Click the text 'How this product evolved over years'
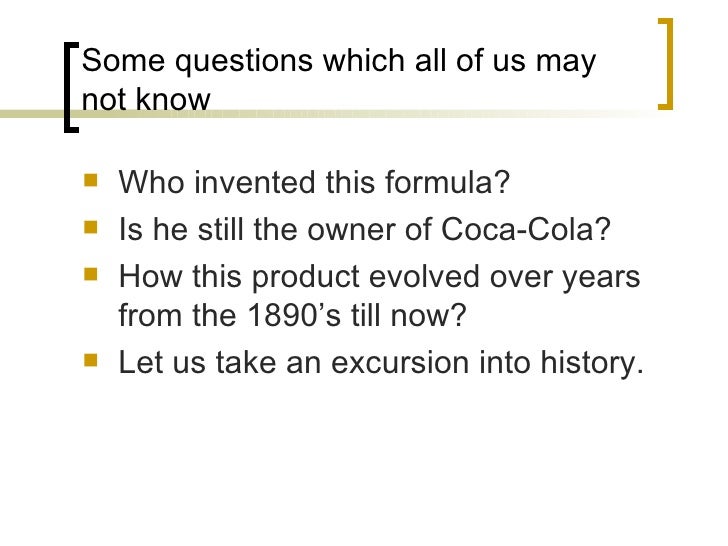Image resolution: width=728 pixels, height=546 pixels. coord(379,277)
